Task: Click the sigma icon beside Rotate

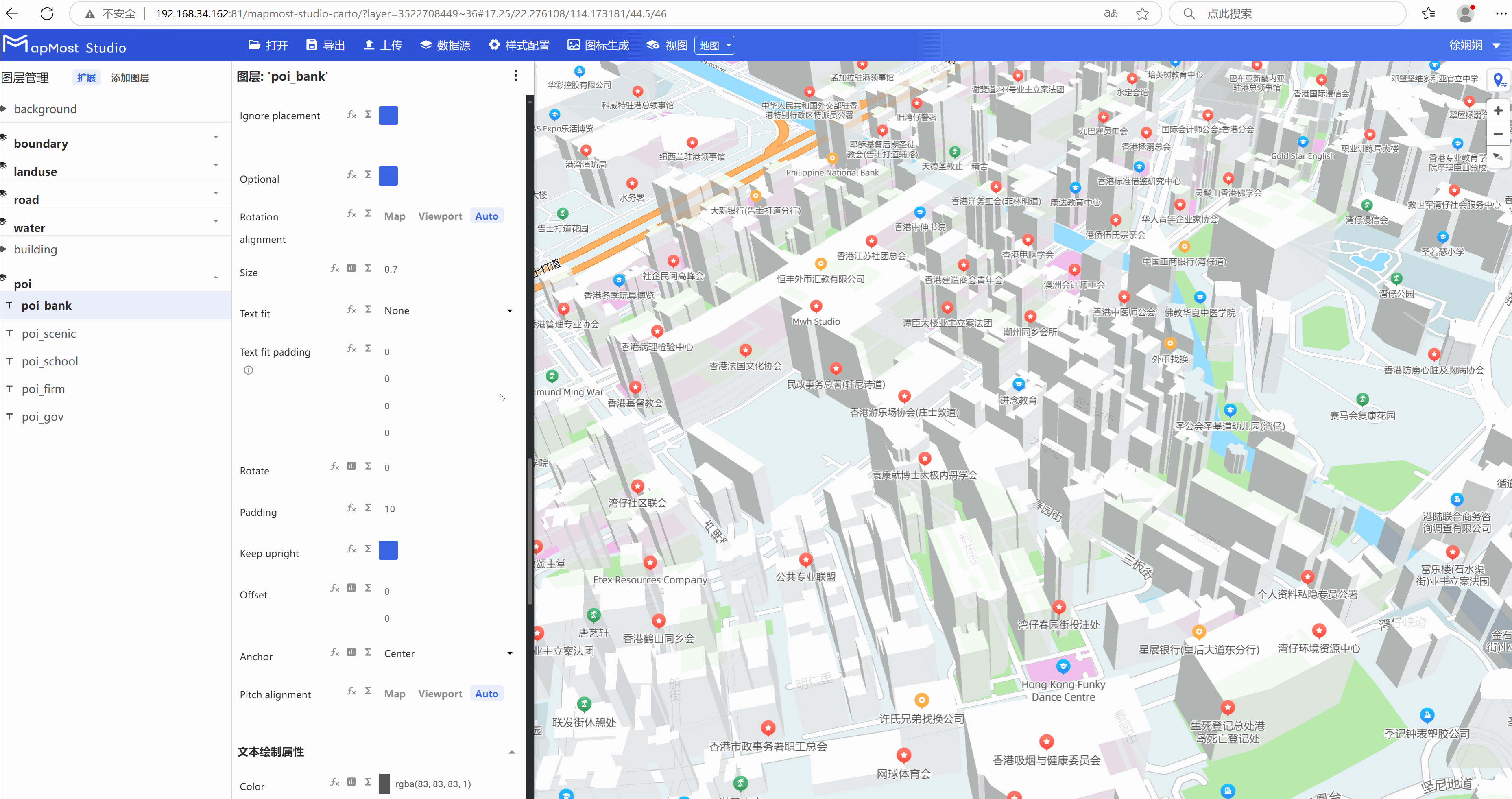Action: [x=368, y=466]
